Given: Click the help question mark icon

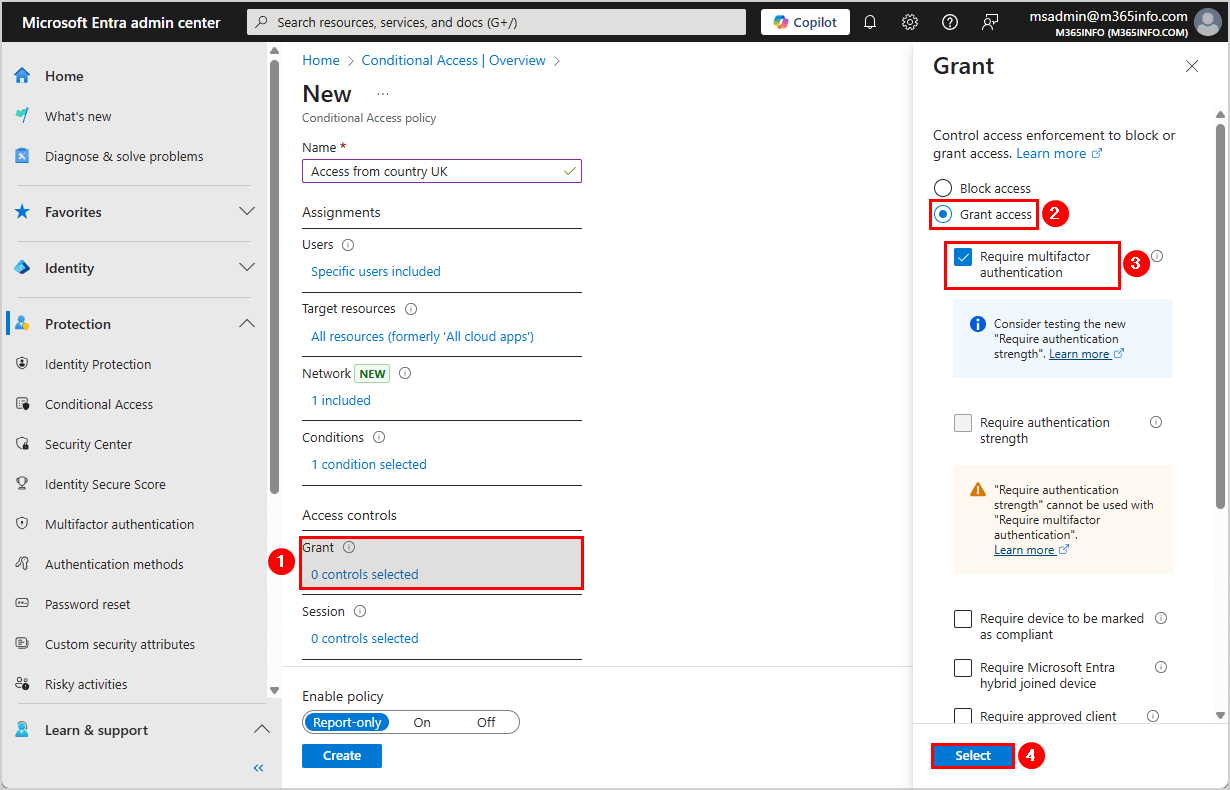Looking at the screenshot, I should point(950,22).
